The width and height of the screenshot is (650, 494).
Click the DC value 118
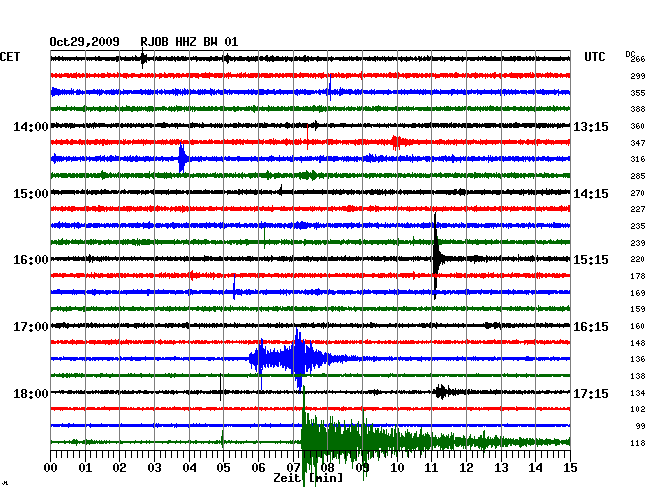coord(638,443)
